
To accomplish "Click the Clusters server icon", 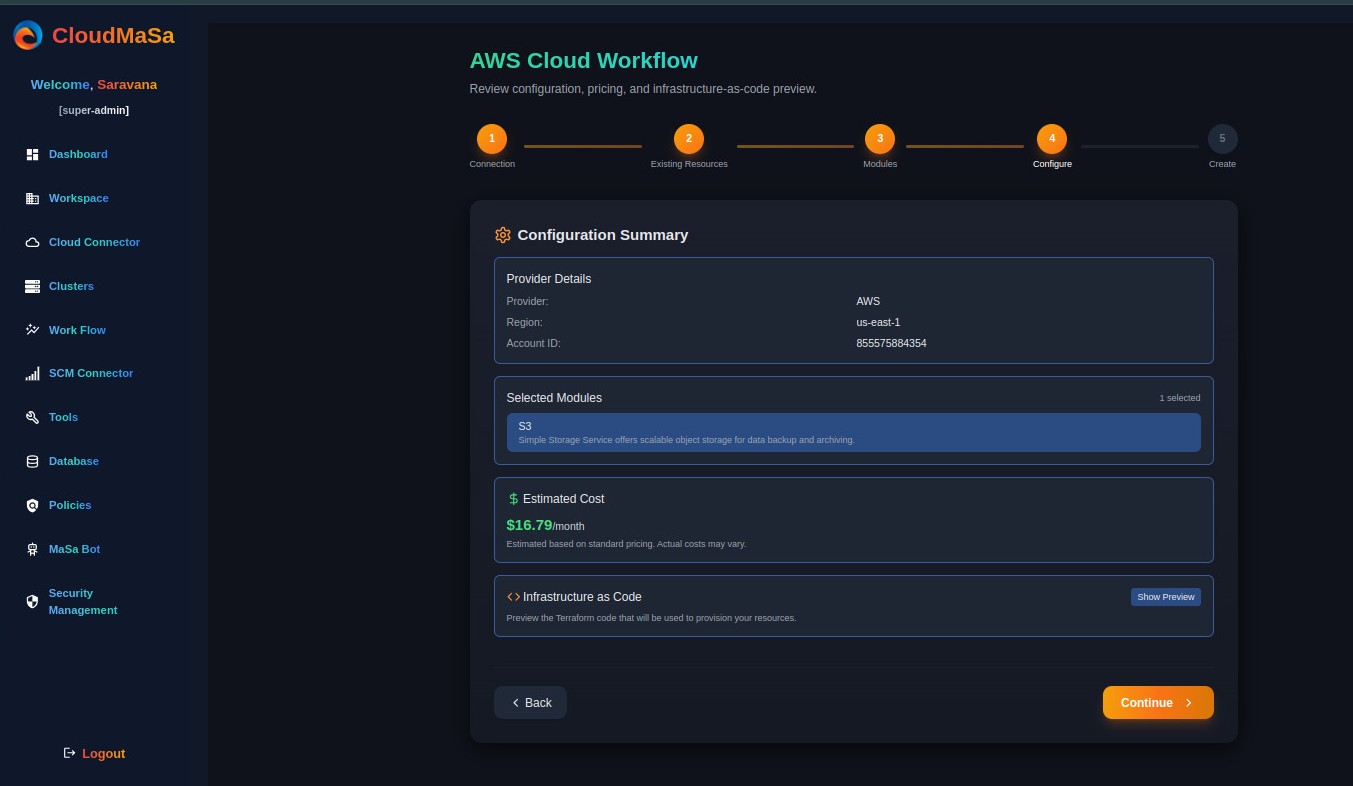I will 32,286.
